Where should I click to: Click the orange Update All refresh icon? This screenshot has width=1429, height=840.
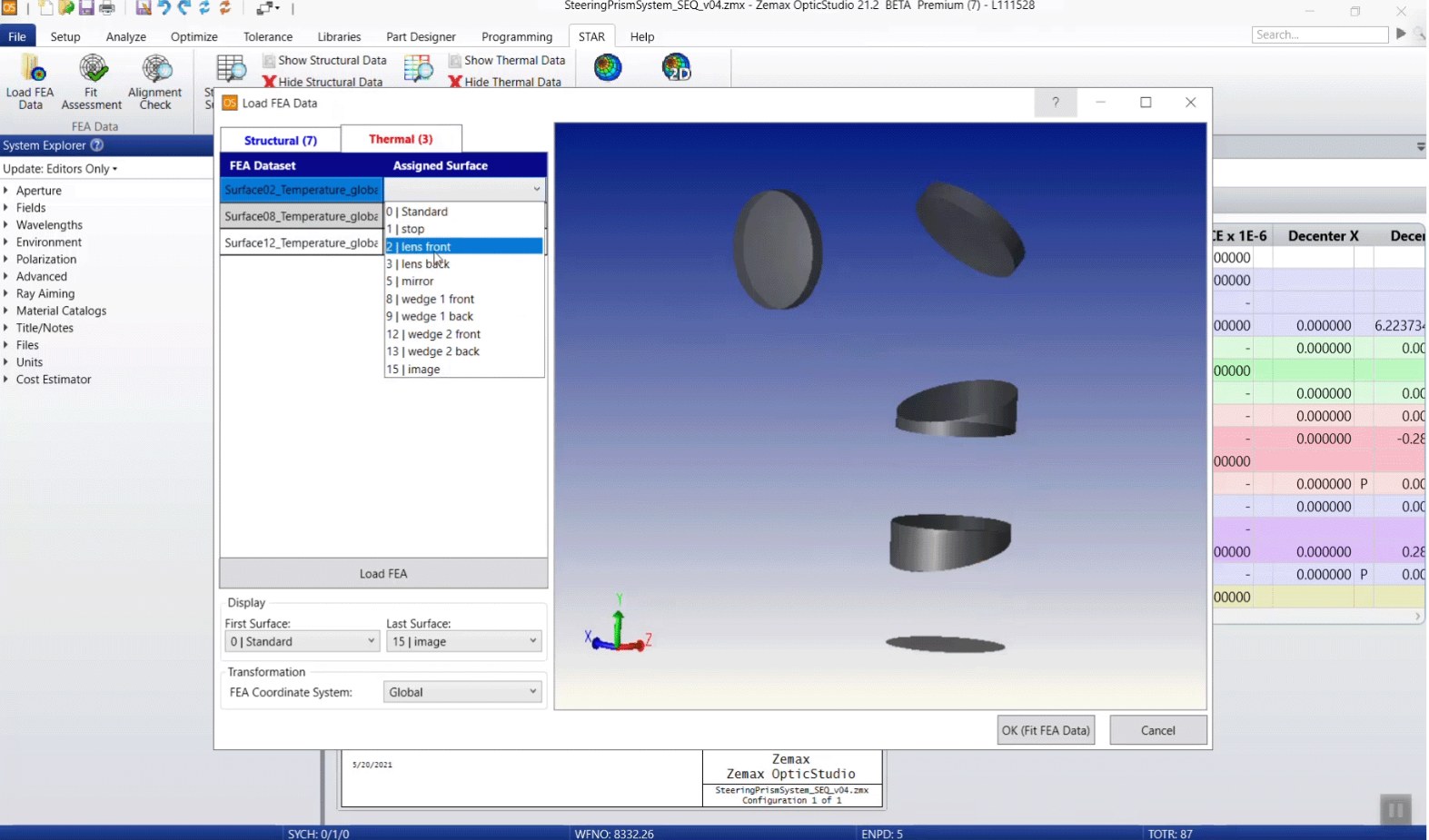(225, 8)
